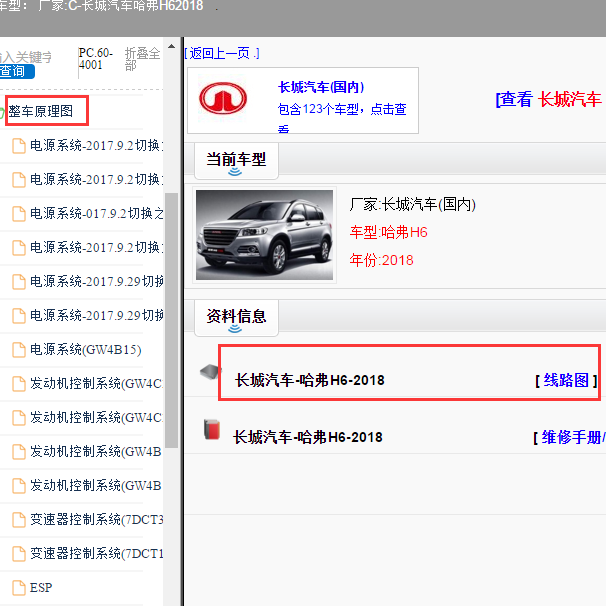
Task: Click the red book icon of 维修手册 row
Action: click(212, 429)
